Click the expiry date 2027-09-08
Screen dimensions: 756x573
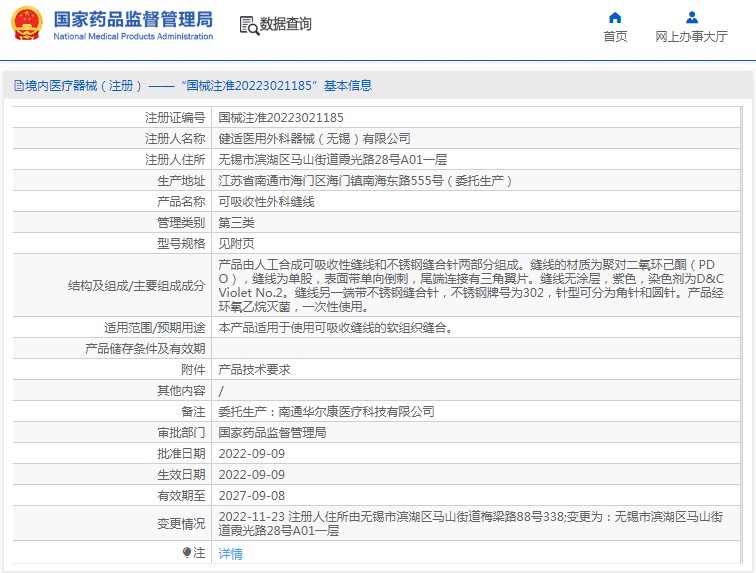(251, 495)
